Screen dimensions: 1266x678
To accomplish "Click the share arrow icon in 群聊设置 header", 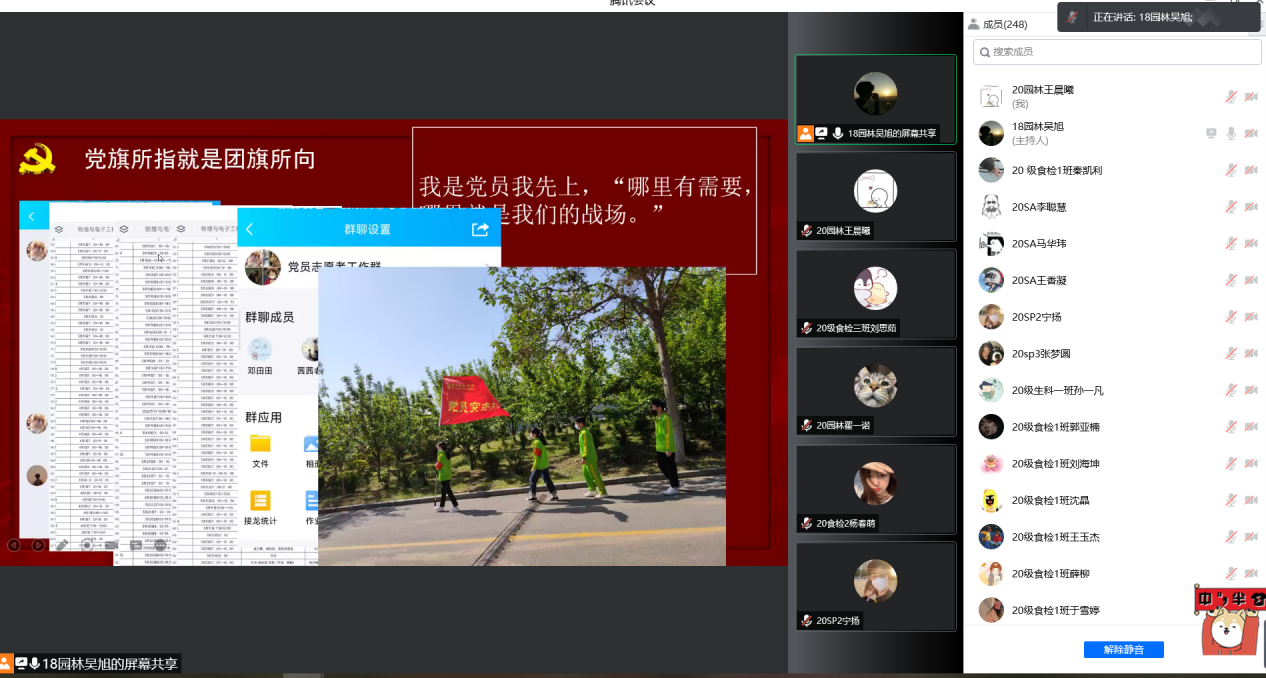I will (480, 229).
